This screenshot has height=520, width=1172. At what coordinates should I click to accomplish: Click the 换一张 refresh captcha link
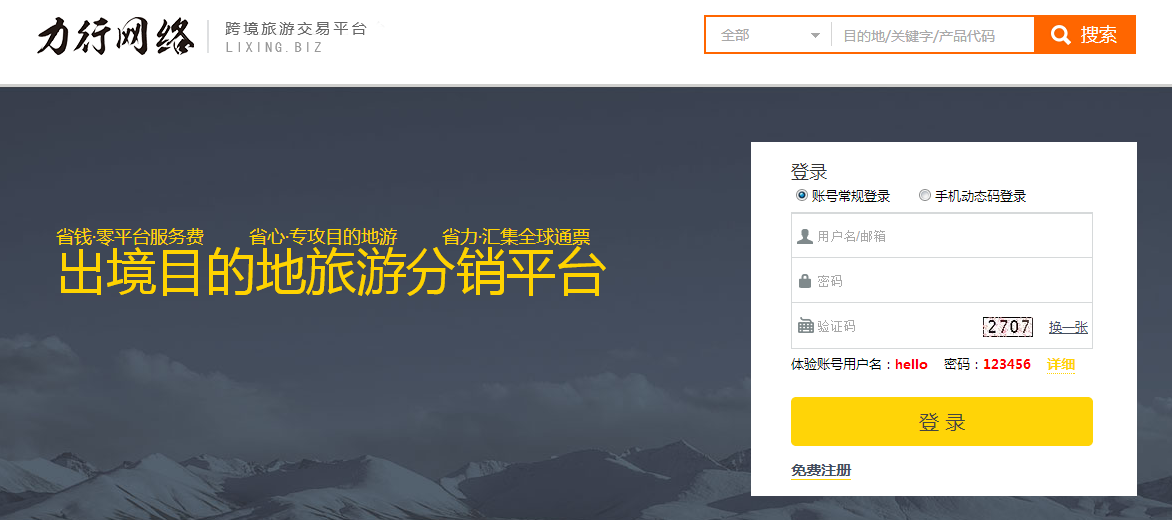point(1068,327)
